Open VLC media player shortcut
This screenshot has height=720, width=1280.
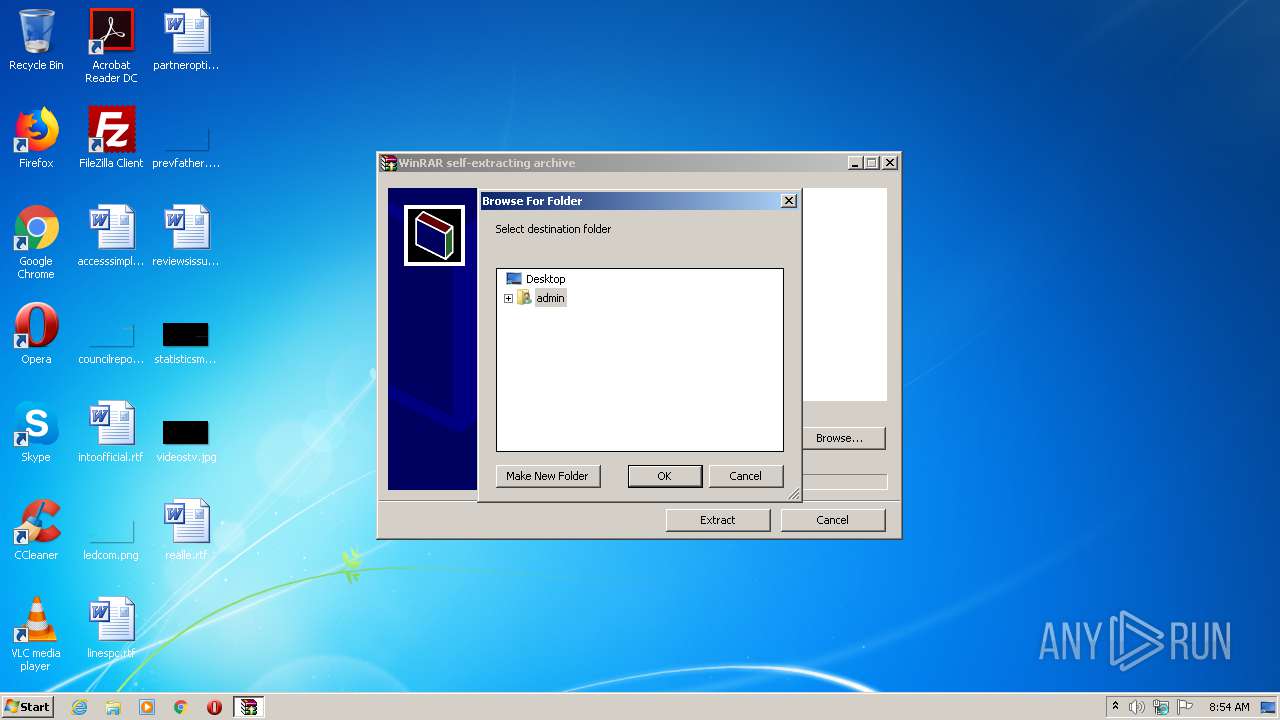[x=36, y=634]
